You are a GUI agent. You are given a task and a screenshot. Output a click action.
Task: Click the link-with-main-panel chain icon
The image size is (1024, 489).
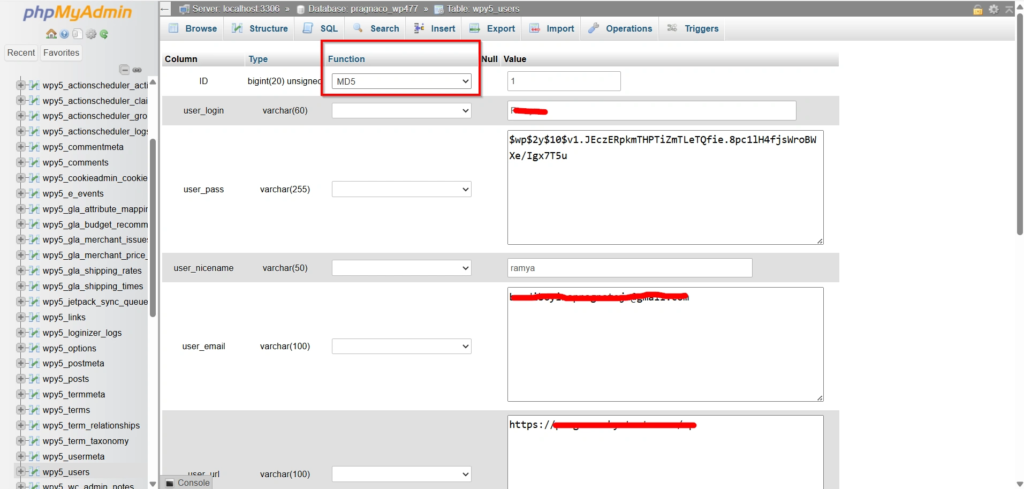point(137,69)
